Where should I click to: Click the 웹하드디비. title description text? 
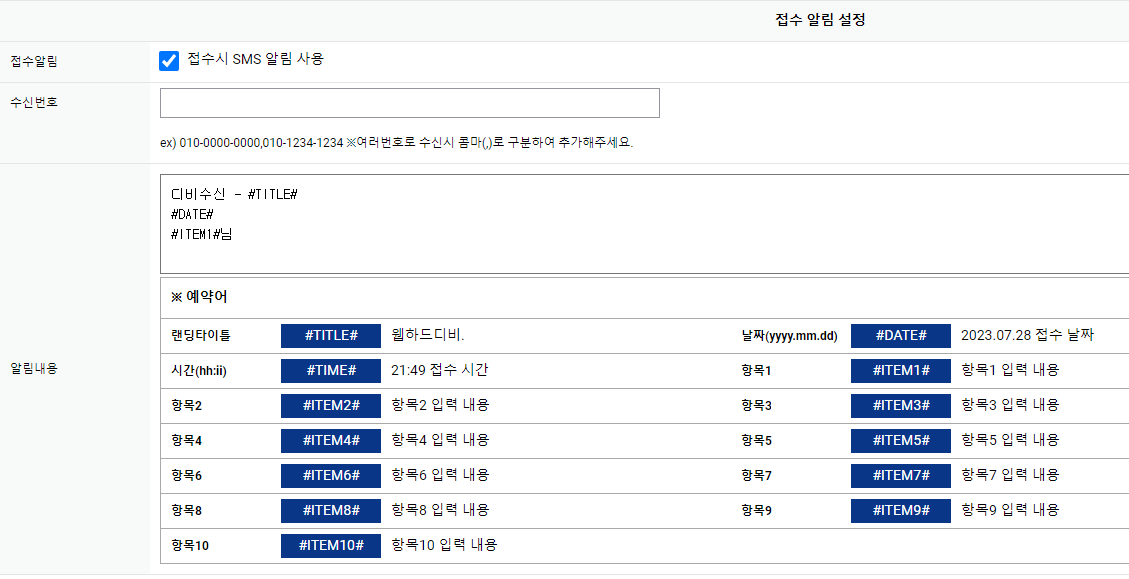coord(428,335)
